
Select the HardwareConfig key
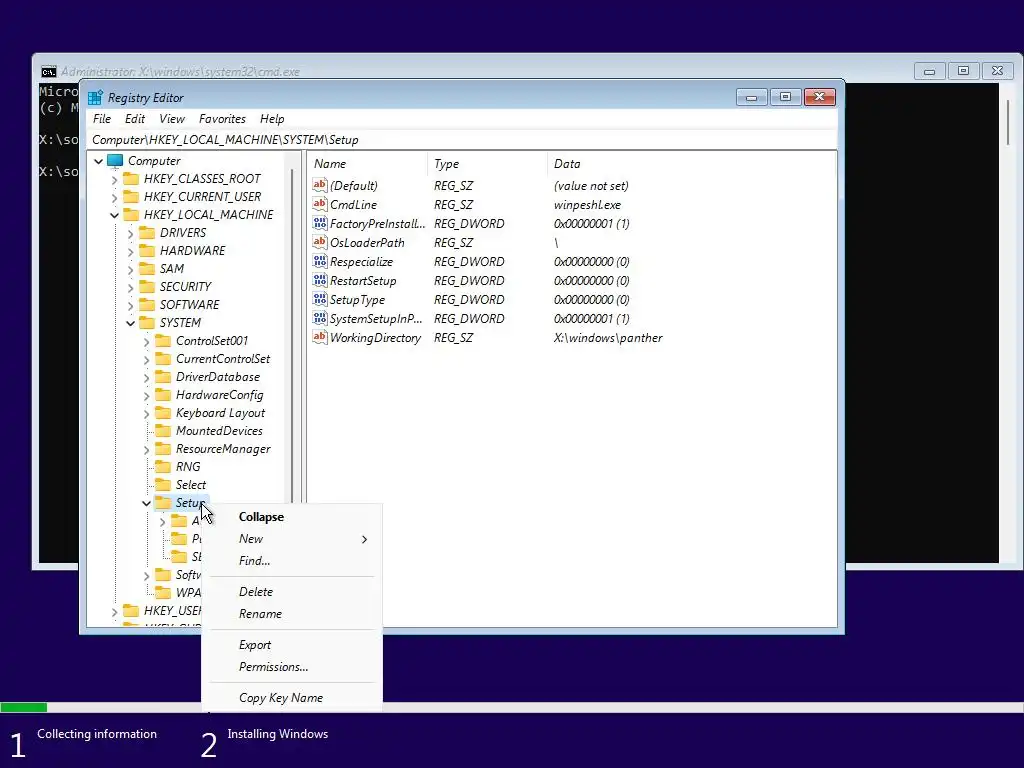[219, 395]
